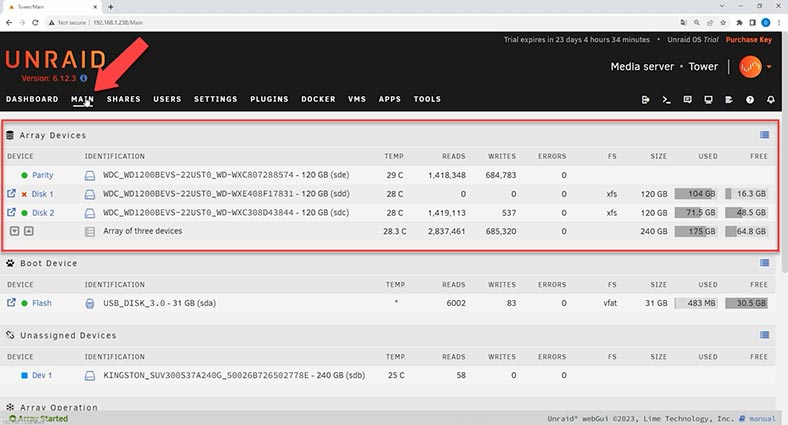This screenshot has width=788, height=425.
Task: Click Disk 2 green status indicator
Action: point(24,213)
